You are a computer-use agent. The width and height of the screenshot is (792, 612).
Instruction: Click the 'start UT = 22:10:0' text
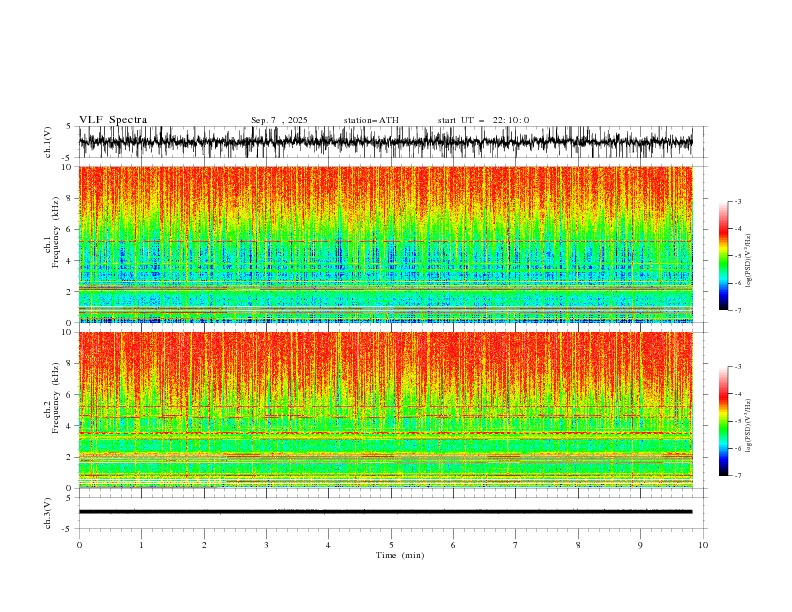click(x=483, y=120)
